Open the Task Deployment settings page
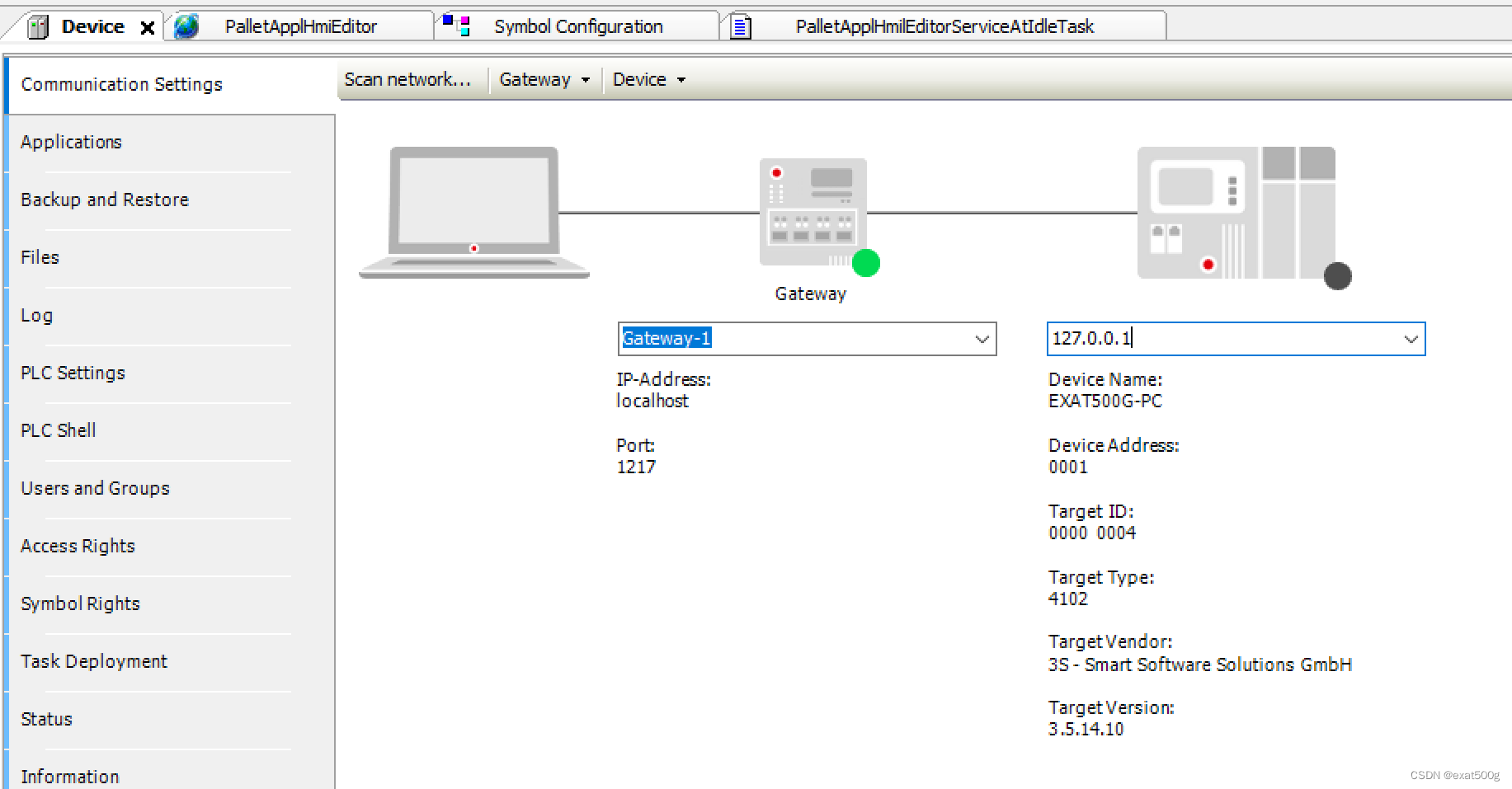 click(93, 660)
